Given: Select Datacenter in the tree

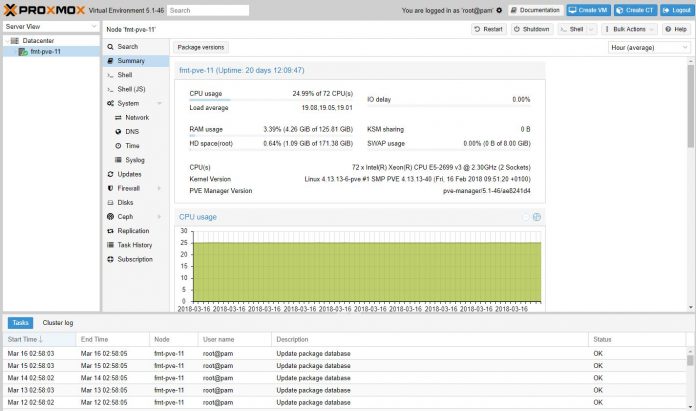Looking at the screenshot, I should [x=38, y=40].
